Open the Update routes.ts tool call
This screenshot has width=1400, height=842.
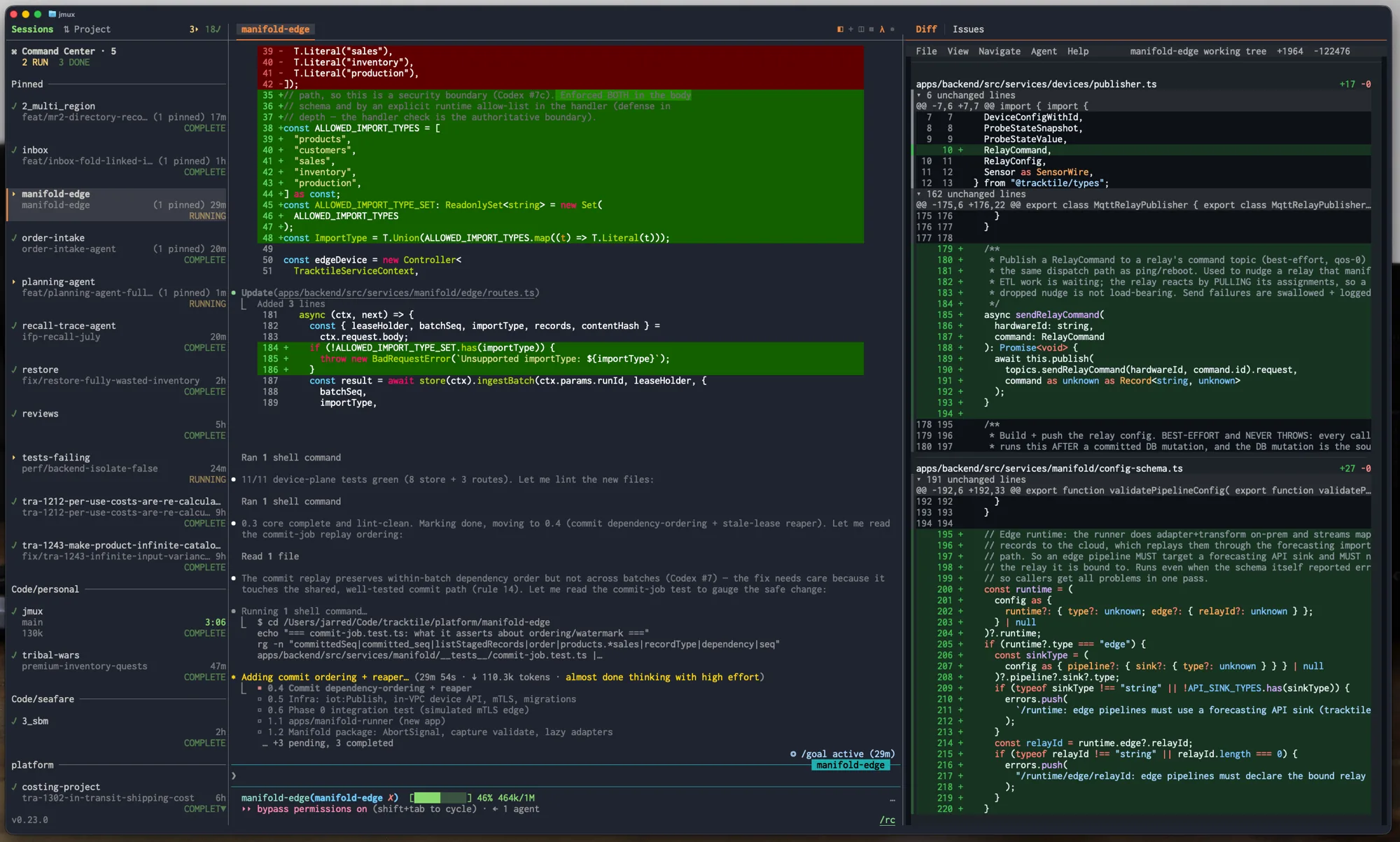(391, 293)
